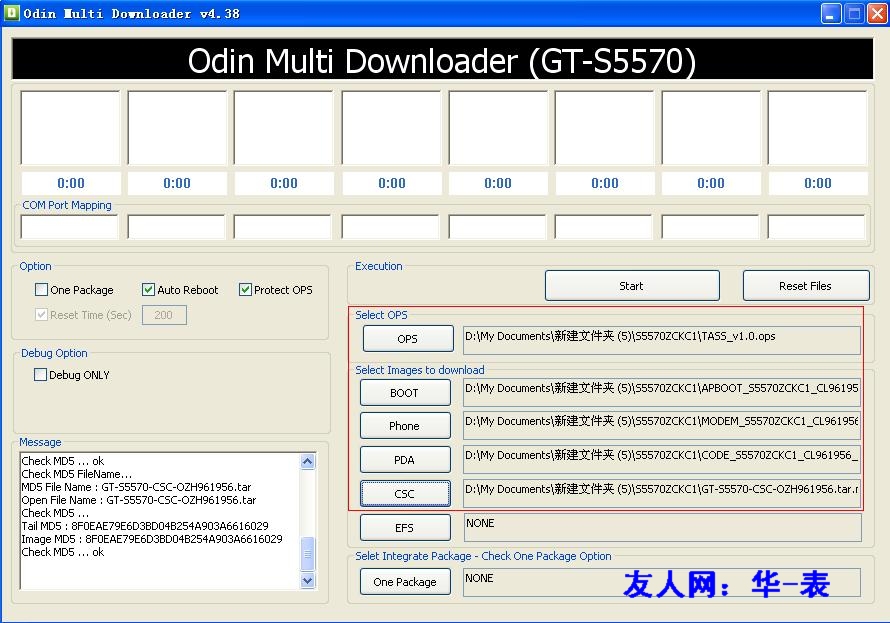
Task: Click the One Package file button
Action: 405,582
